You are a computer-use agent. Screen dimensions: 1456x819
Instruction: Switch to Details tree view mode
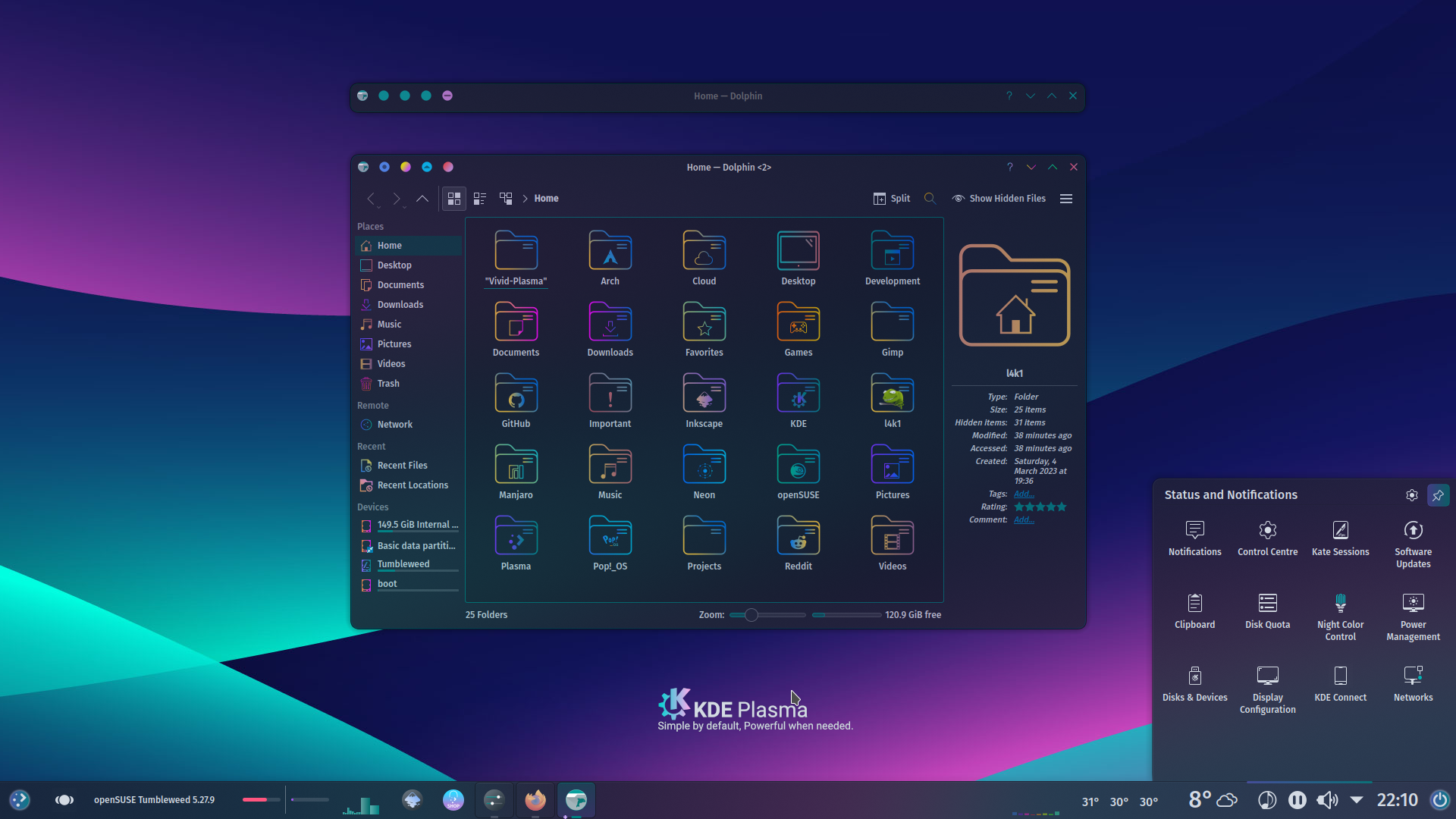[x=506, y=199]
